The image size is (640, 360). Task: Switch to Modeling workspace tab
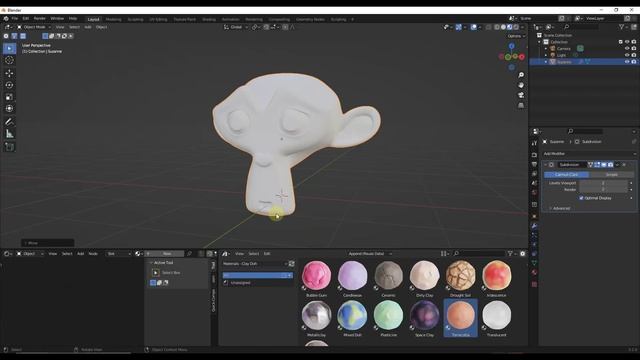[x=113, y=19]
